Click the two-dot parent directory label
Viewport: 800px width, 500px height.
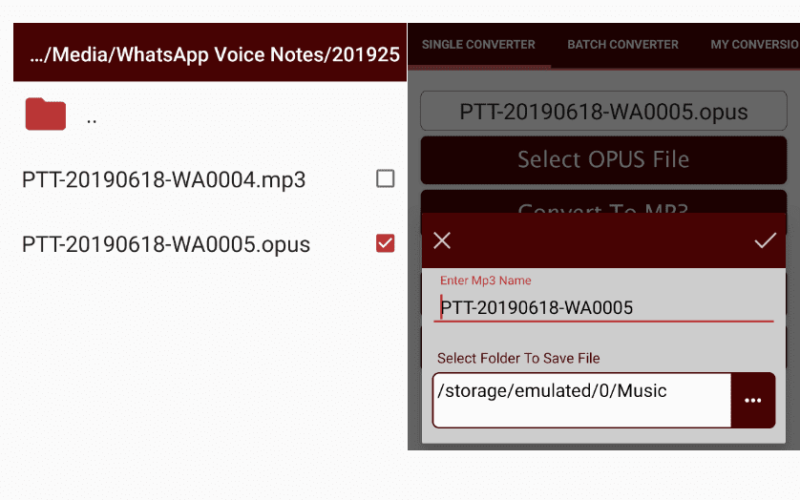tap(92, 121)
